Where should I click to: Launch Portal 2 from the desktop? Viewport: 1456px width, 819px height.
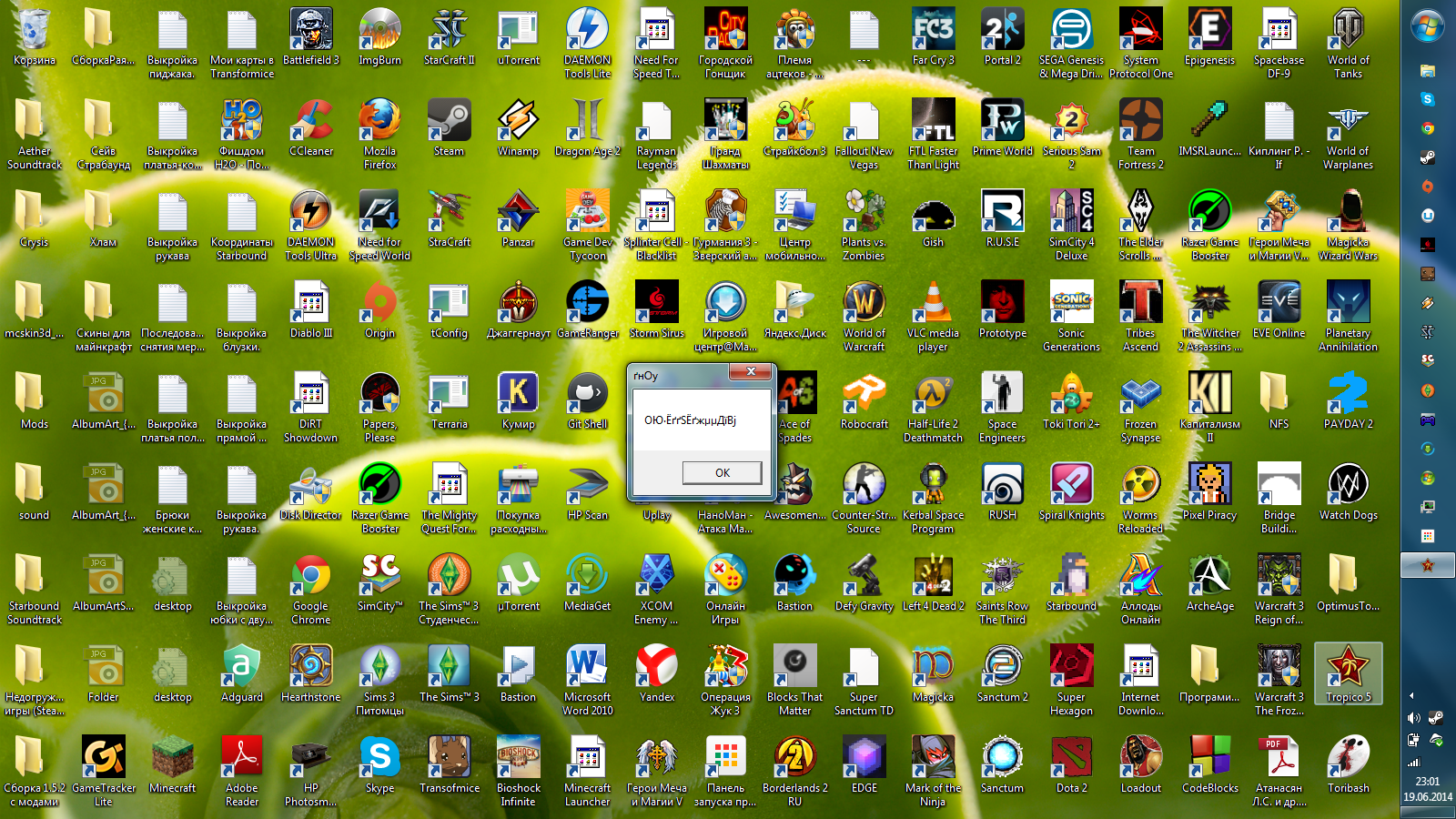tap(1003, 38)
